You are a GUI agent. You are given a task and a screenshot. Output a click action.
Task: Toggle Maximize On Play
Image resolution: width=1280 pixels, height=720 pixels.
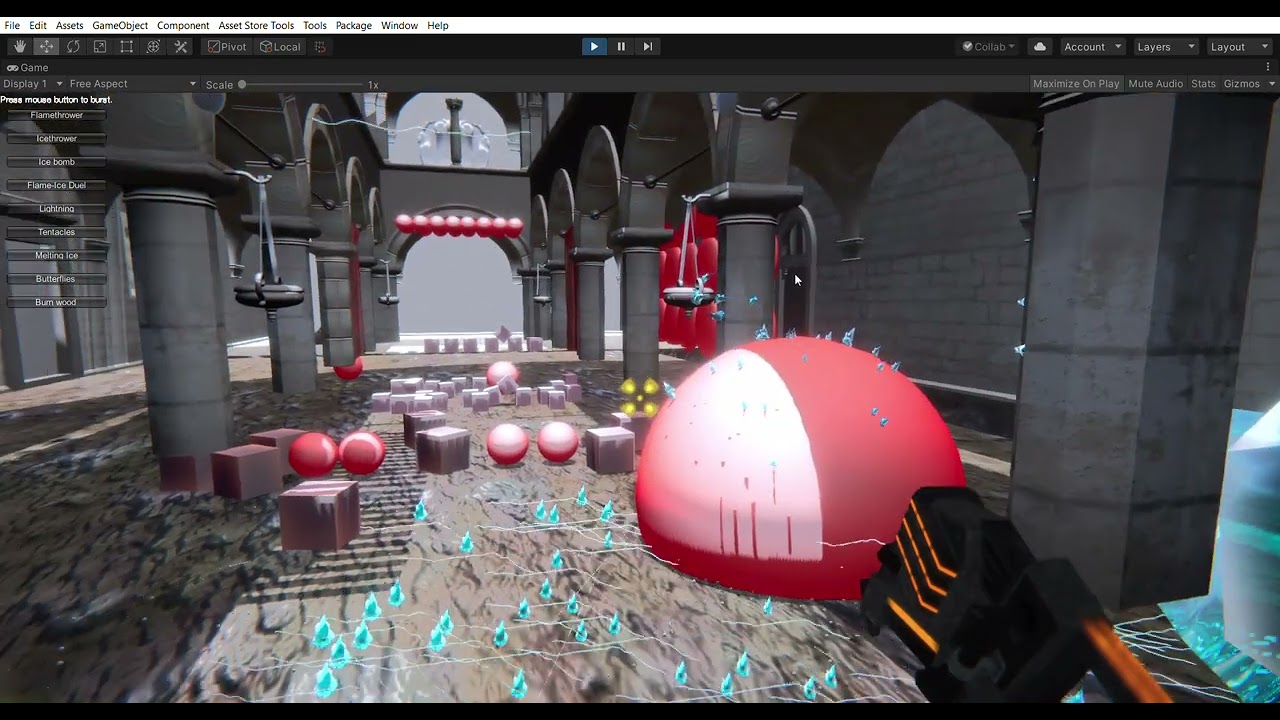click(x=1076, y=84)
